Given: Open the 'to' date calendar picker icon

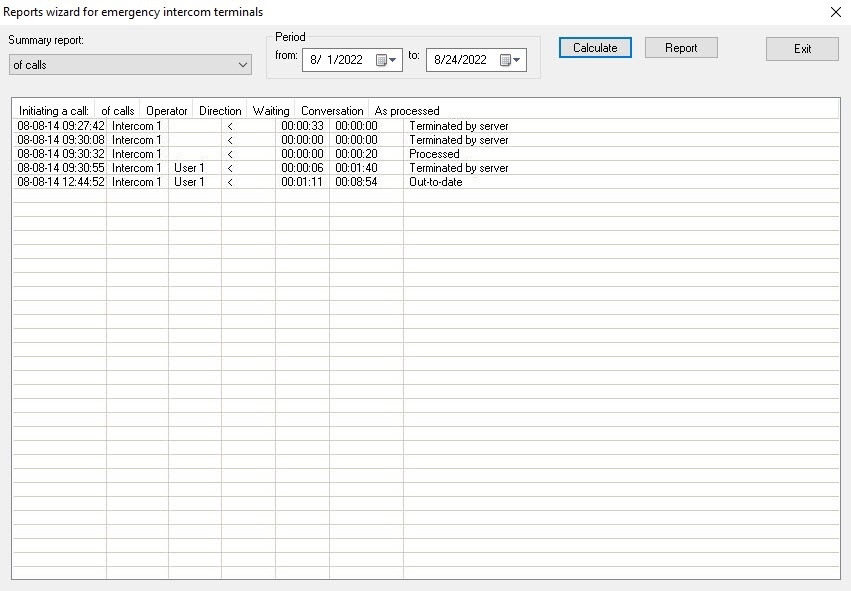Looking at the screenshot, I should pyautogui.click(x=510, y=60).
